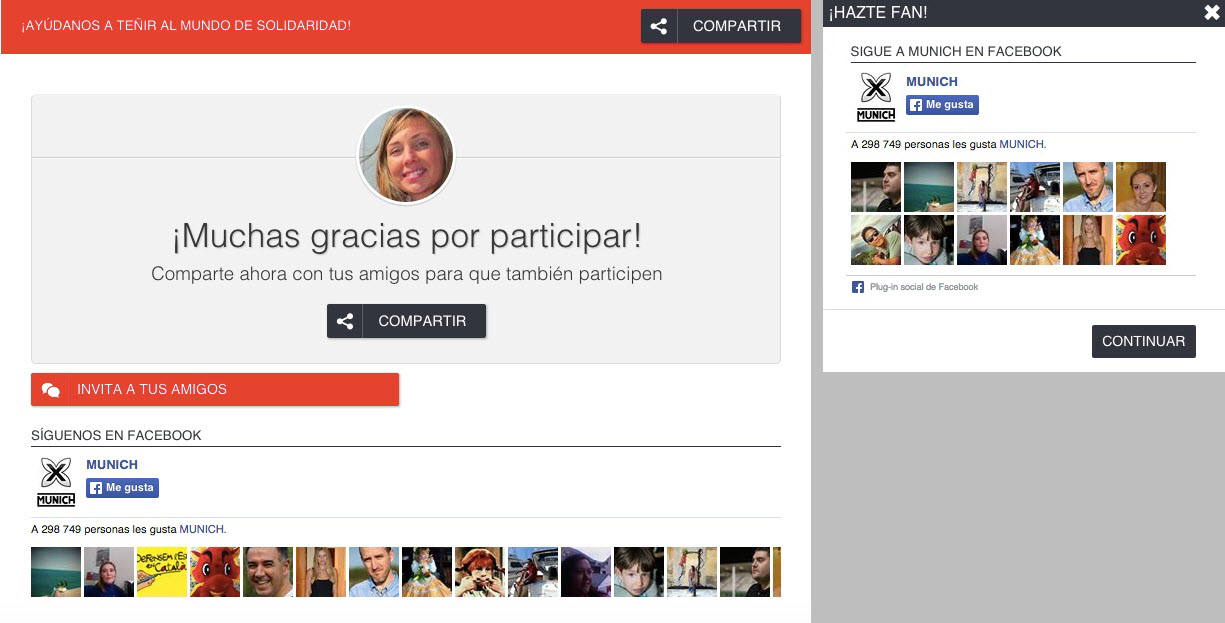Viewport: 1225px width, 623px height.
Task: Click INVITA A TUS AMIGOS label
Action: (152, 389)
